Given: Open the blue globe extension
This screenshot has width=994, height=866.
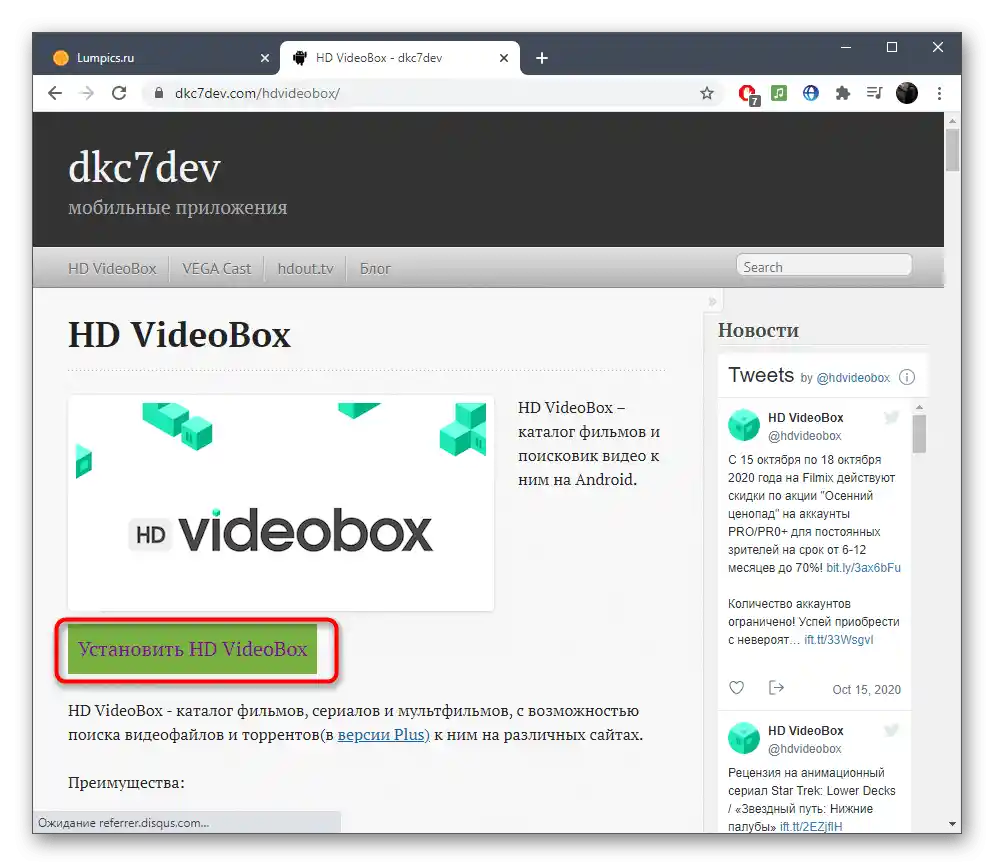Looking at the screenshot, I should [810, 93].
